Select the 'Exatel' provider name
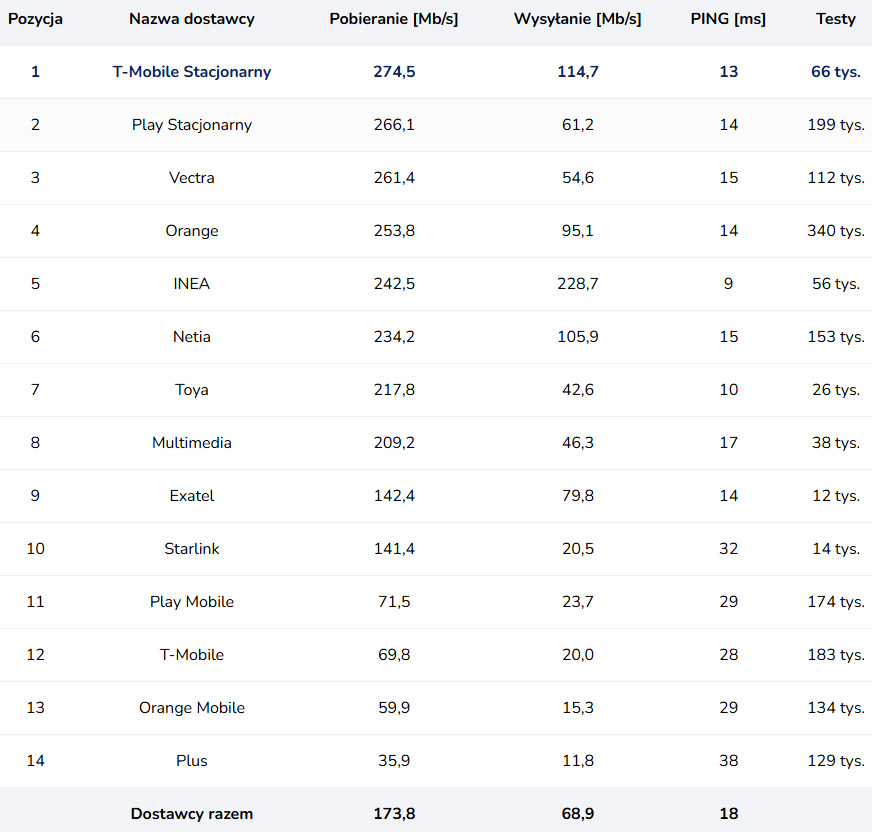 (192, 496)
